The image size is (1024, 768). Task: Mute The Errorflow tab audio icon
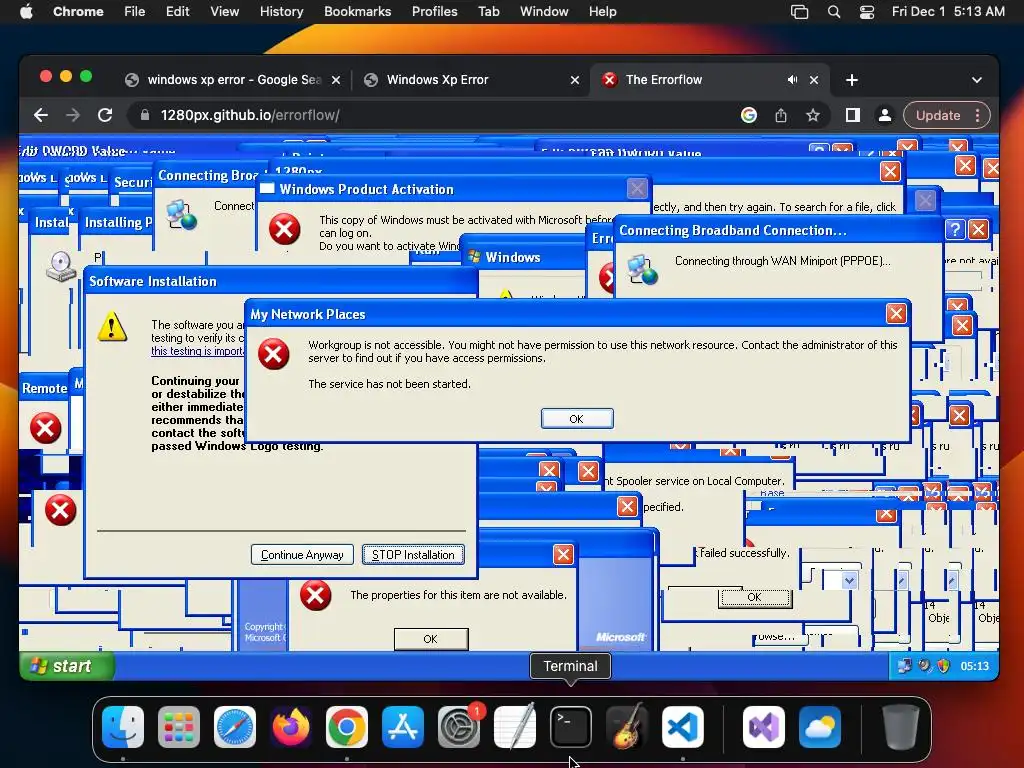click(x=792, y=80)
